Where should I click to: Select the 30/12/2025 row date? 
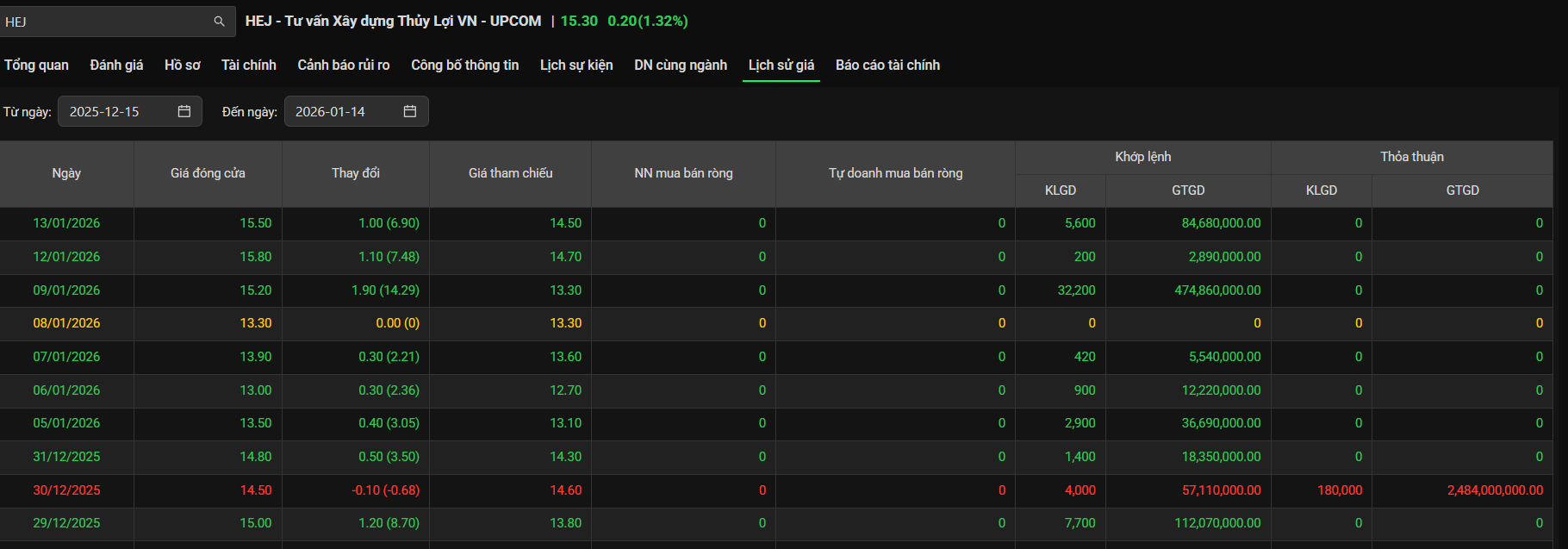66,490
